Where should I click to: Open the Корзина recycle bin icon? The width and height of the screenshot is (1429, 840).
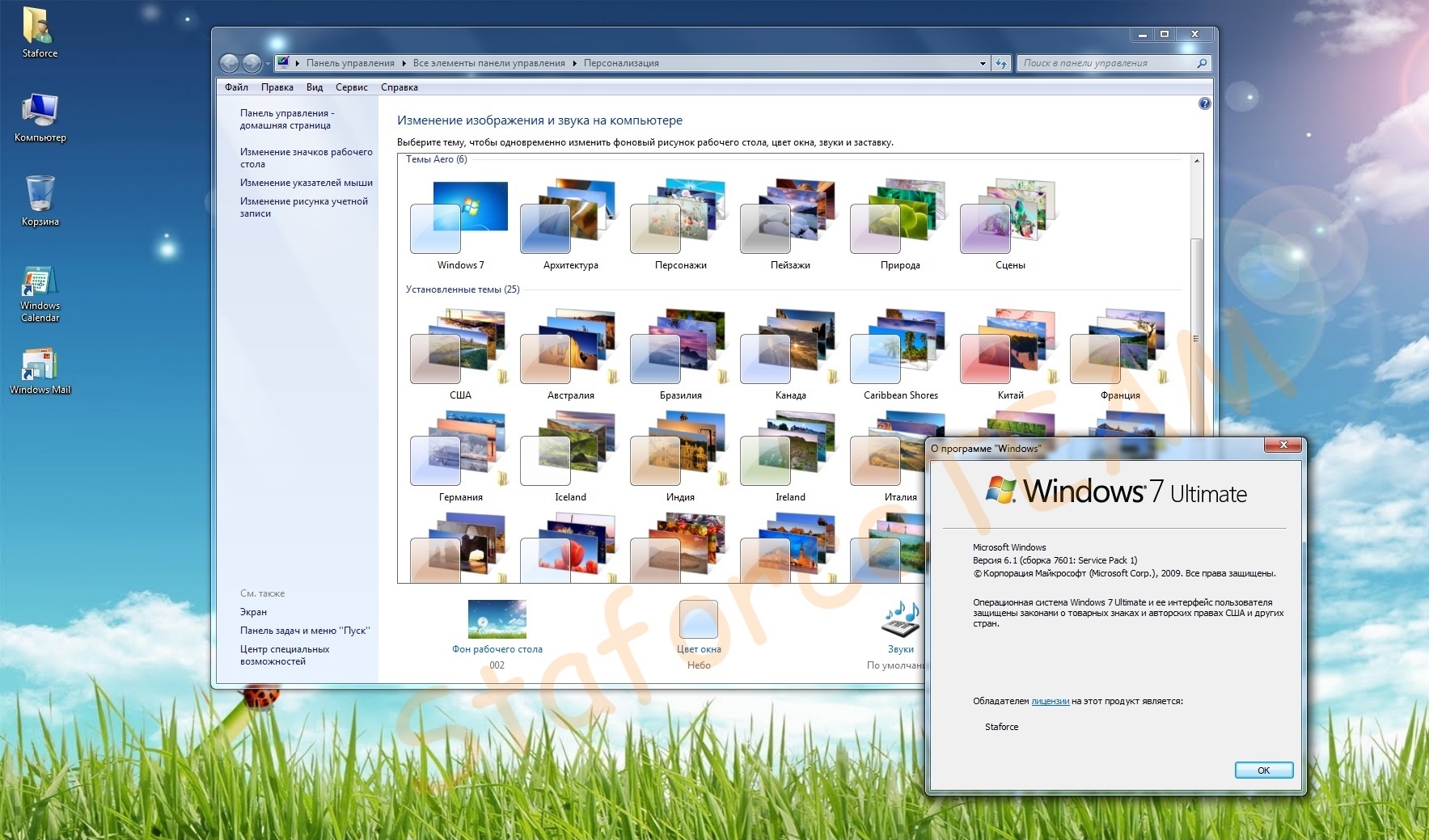[40, 201]
